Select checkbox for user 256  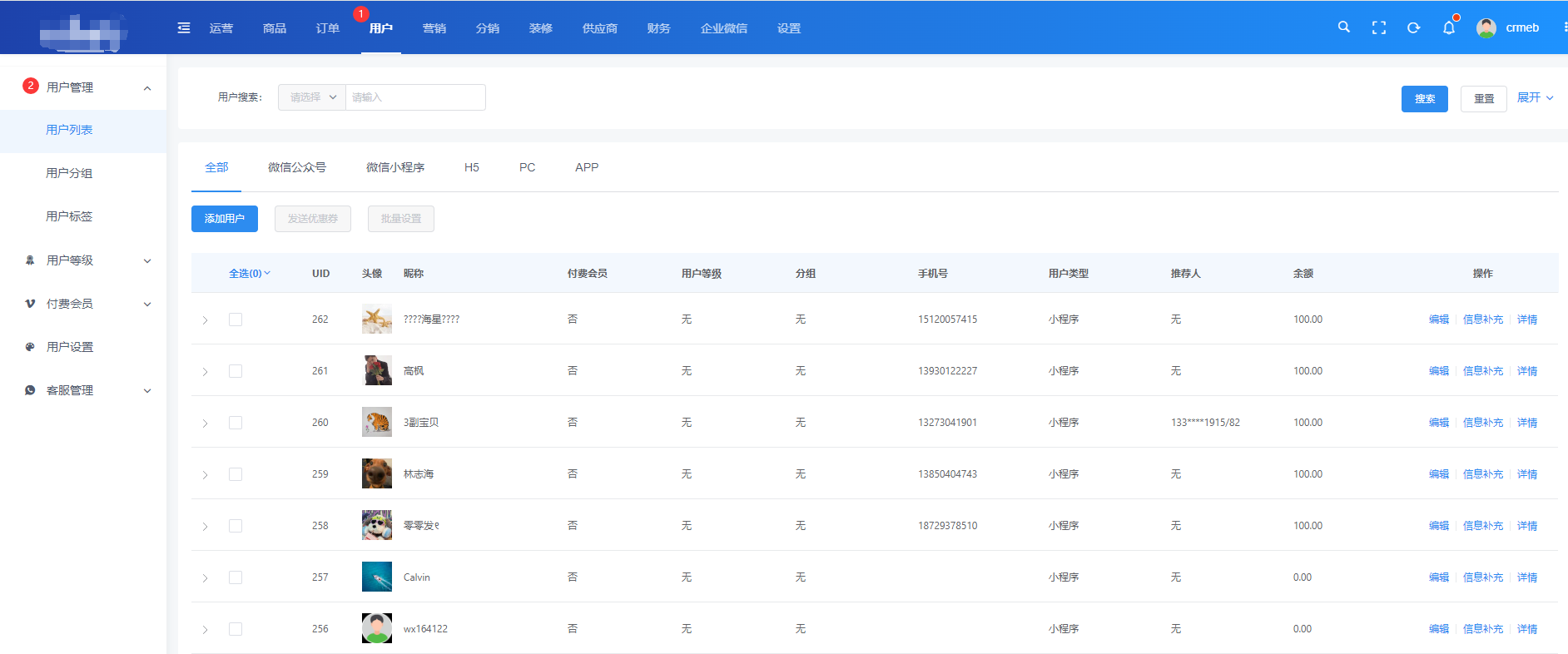tap(236, 629)
